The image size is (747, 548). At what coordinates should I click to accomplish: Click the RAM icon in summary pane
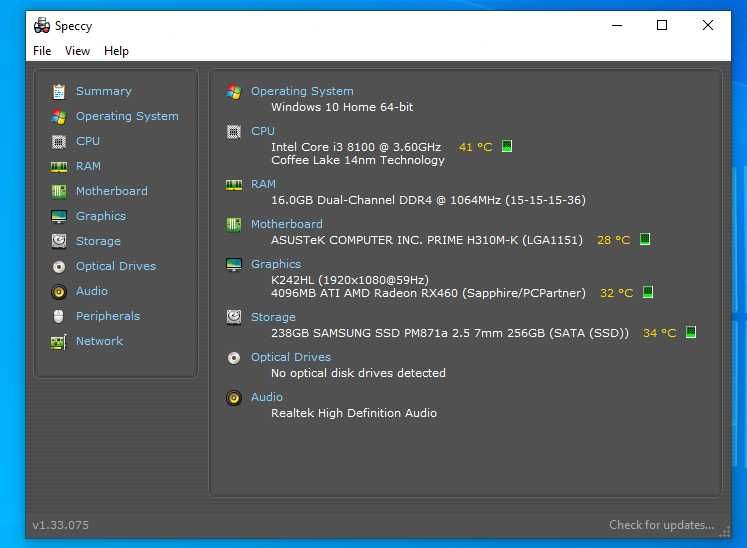tap(233, 185)
